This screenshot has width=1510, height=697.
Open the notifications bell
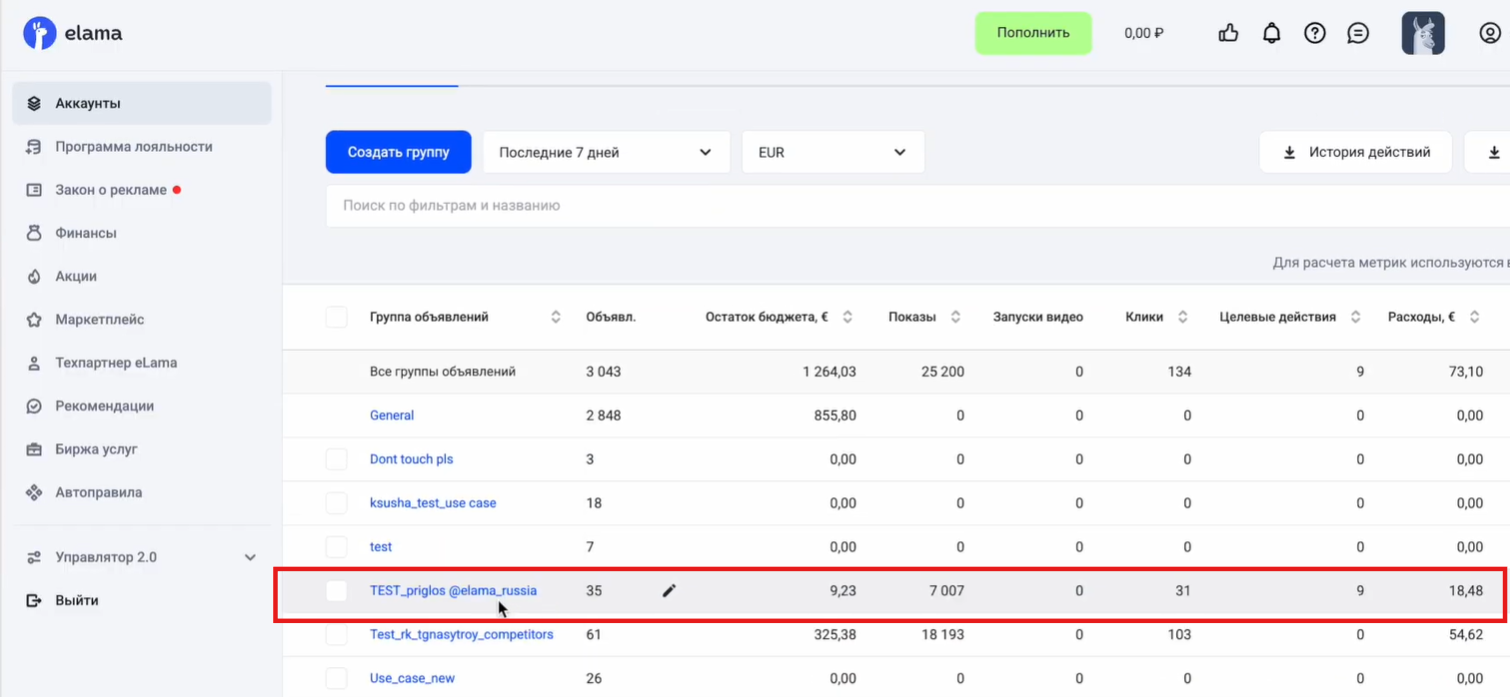coord(1271,33)
